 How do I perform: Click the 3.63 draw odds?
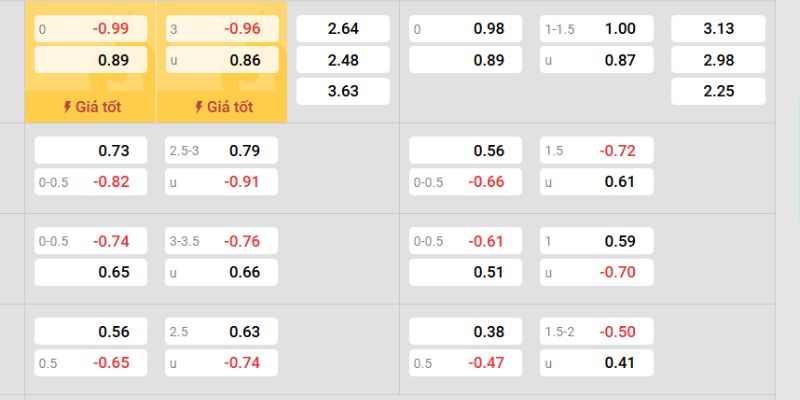[343, 91]
